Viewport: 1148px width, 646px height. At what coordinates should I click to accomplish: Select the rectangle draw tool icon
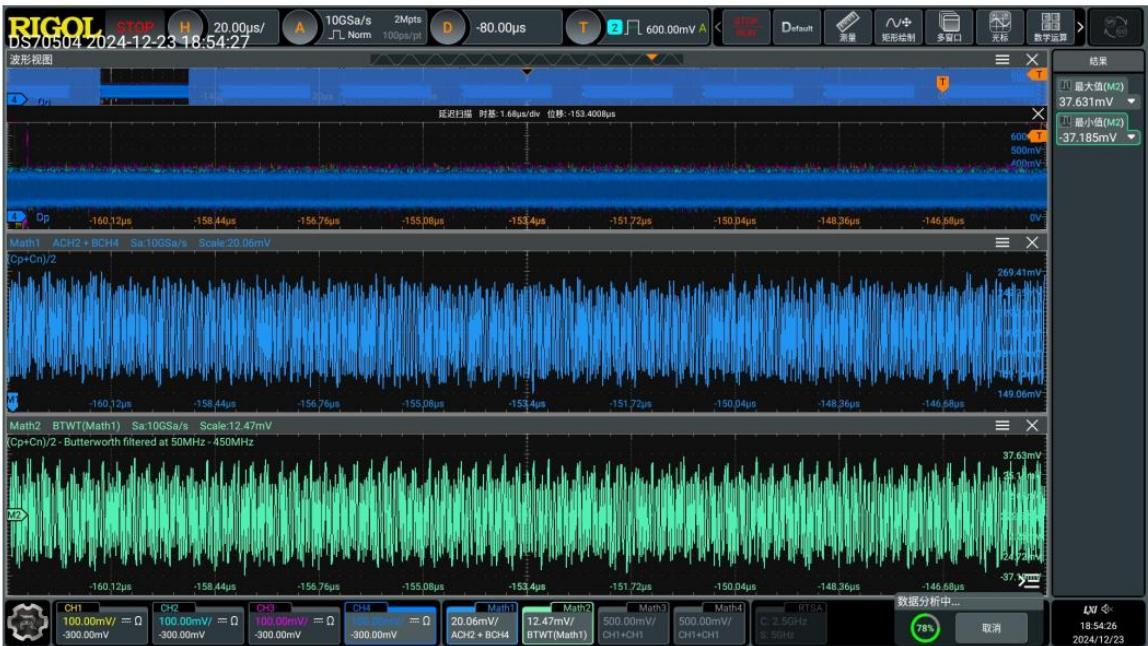point(898,27)
